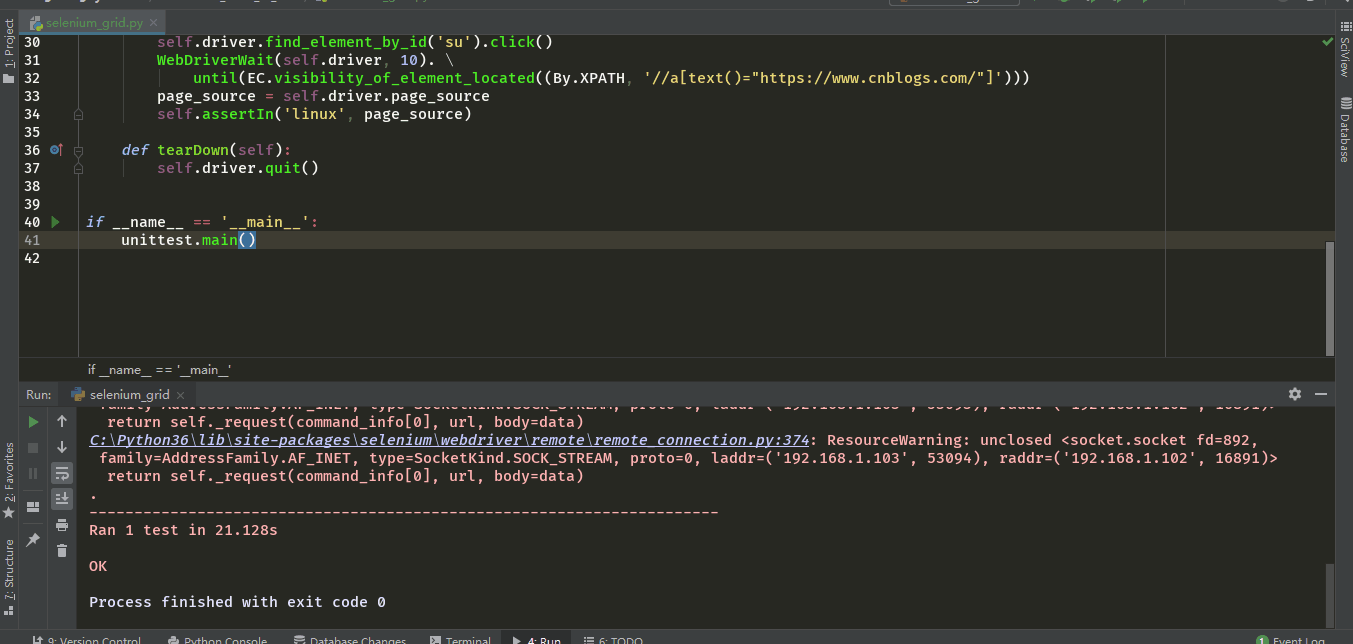
Task: Click green inspection checkmark in editor corner
Action: coord(1327,43)
